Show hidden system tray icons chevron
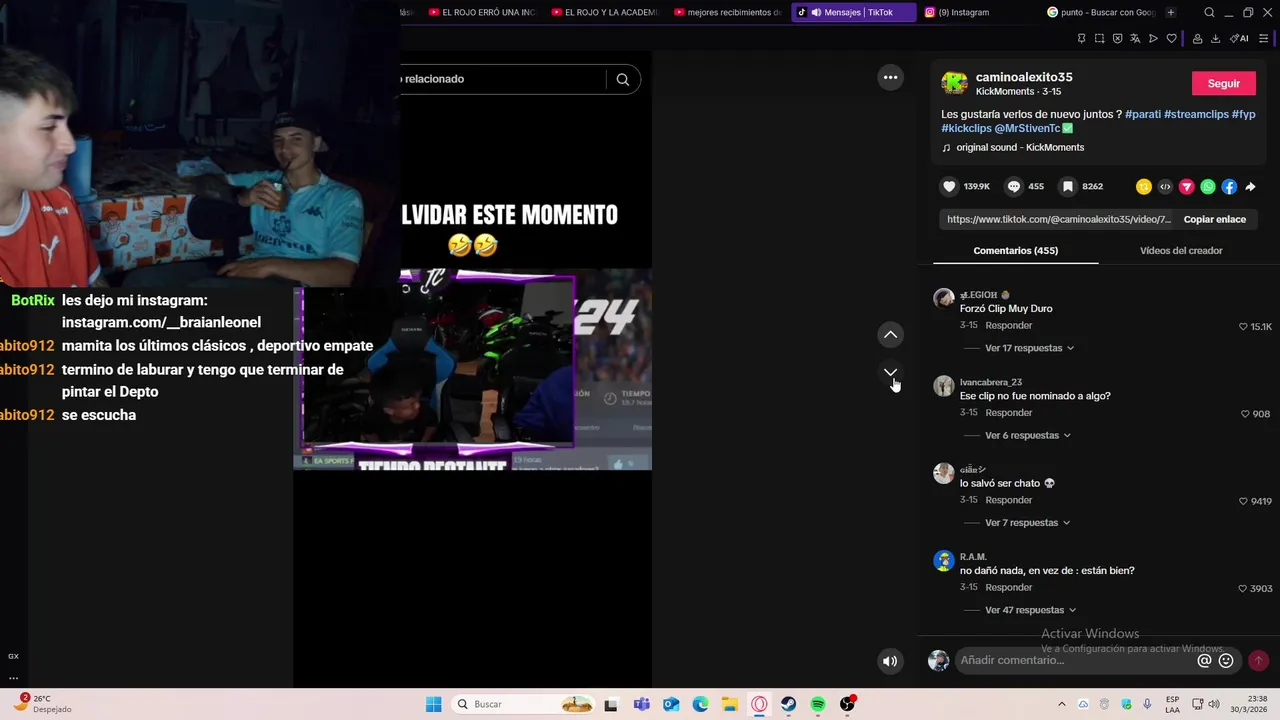 pos(1061,704)
